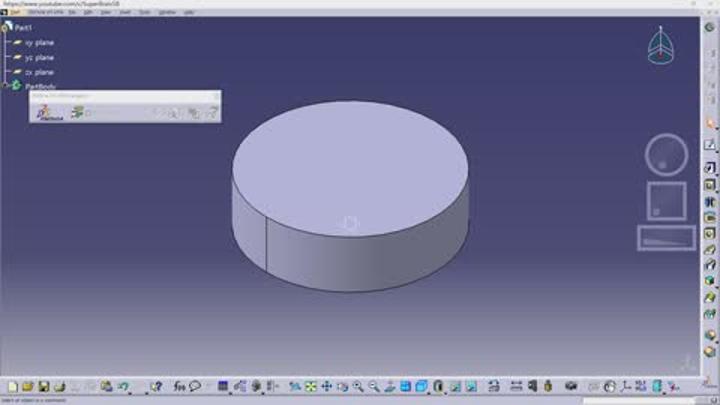Create a new document with the New icon
Viewport: 720px width, 405px height.
[13, 387]
